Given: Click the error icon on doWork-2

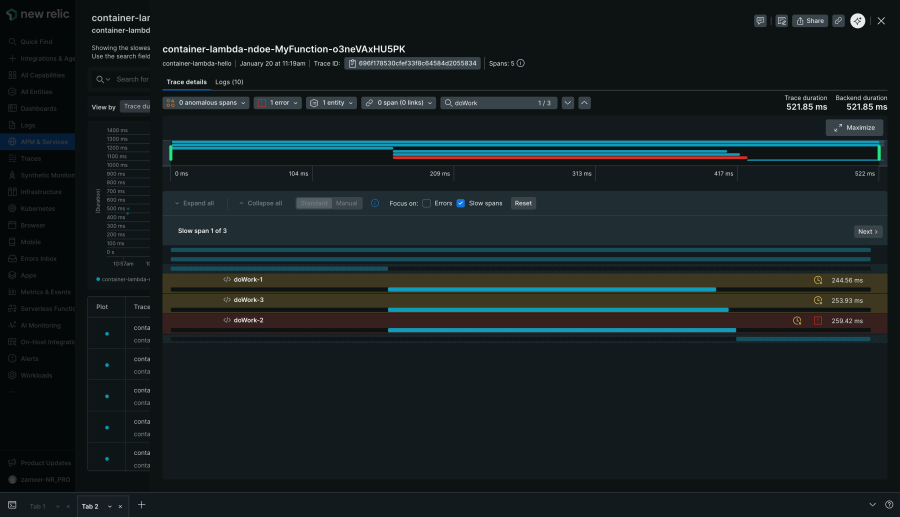Looking at the screenshot, I should pos(817,321).
